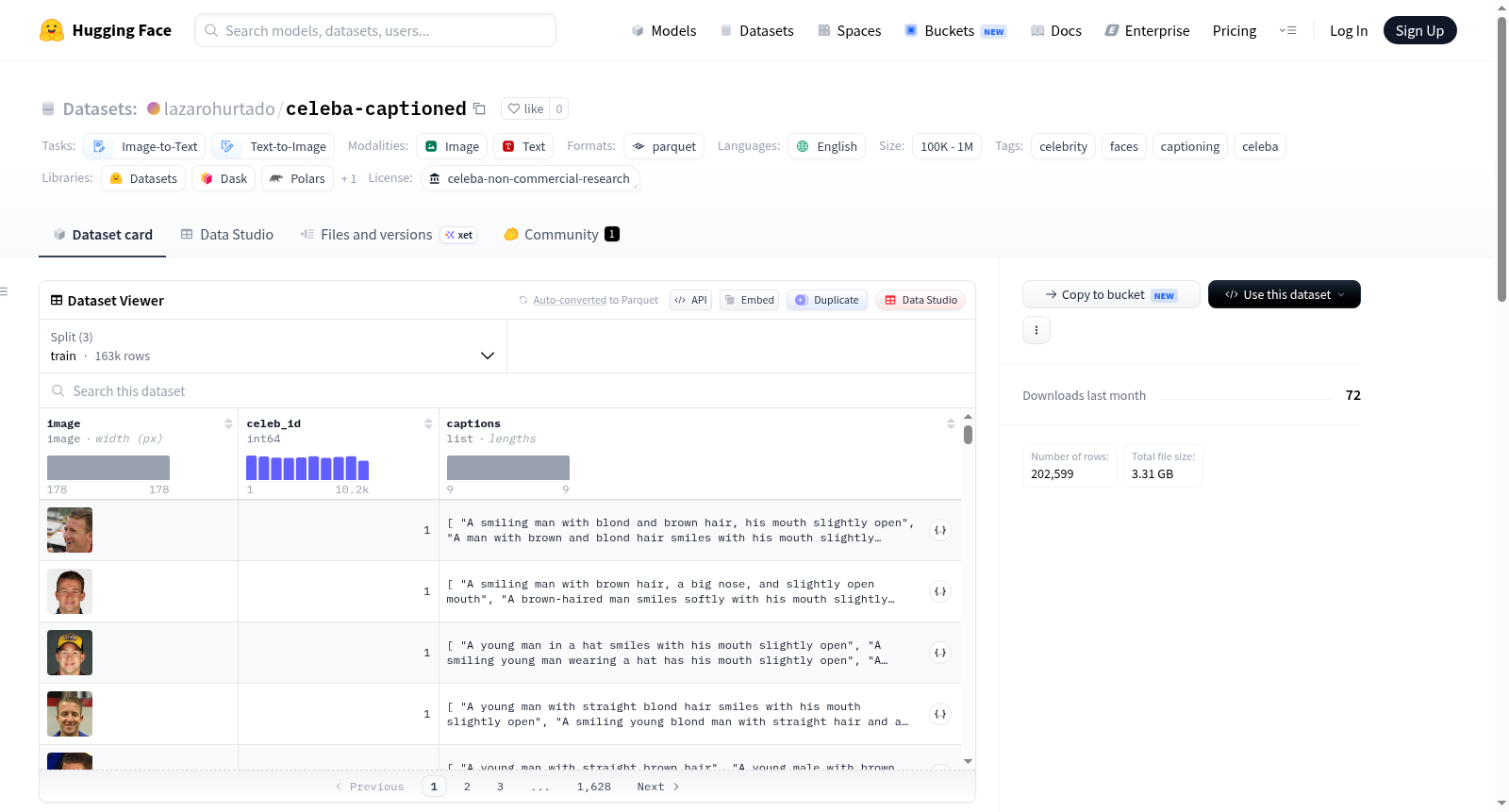Select the Dataset card tab
This screenshot has height=812, width=1509.
click(102, 235)
